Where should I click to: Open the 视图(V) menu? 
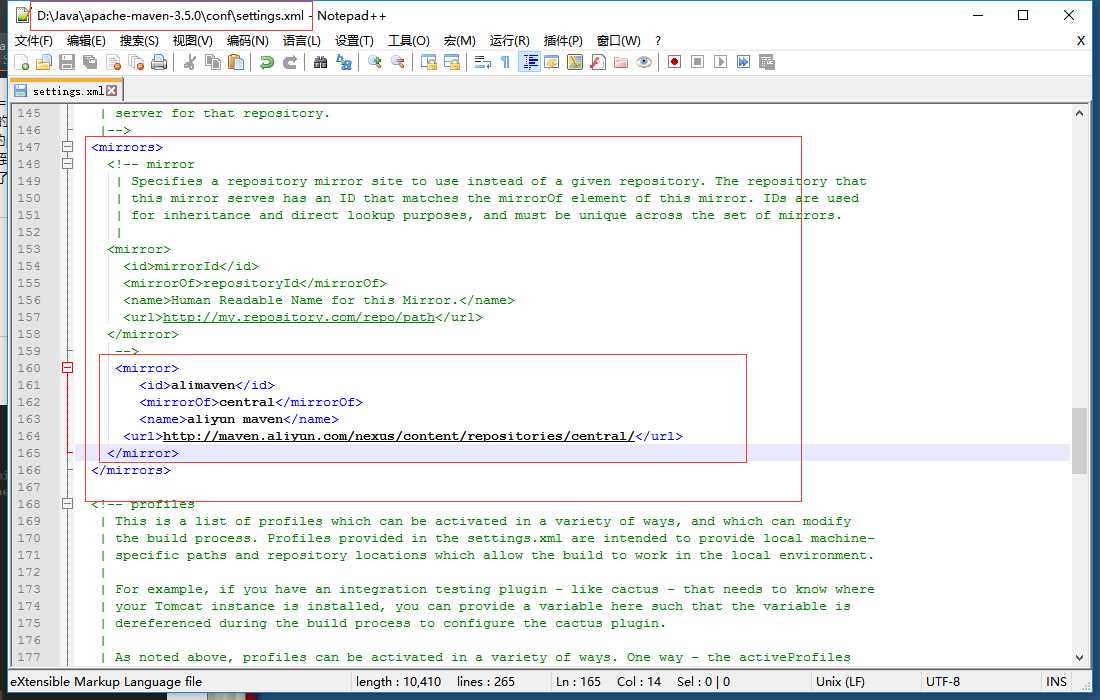192,41
